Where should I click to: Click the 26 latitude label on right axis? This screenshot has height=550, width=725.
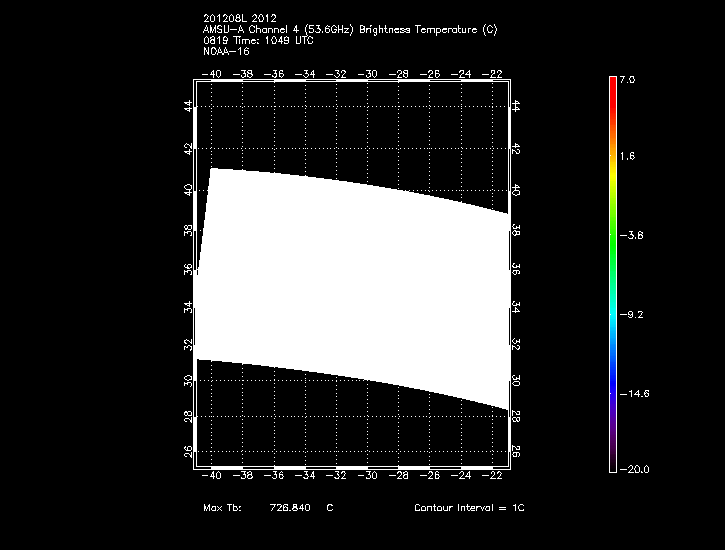point(517,452)
